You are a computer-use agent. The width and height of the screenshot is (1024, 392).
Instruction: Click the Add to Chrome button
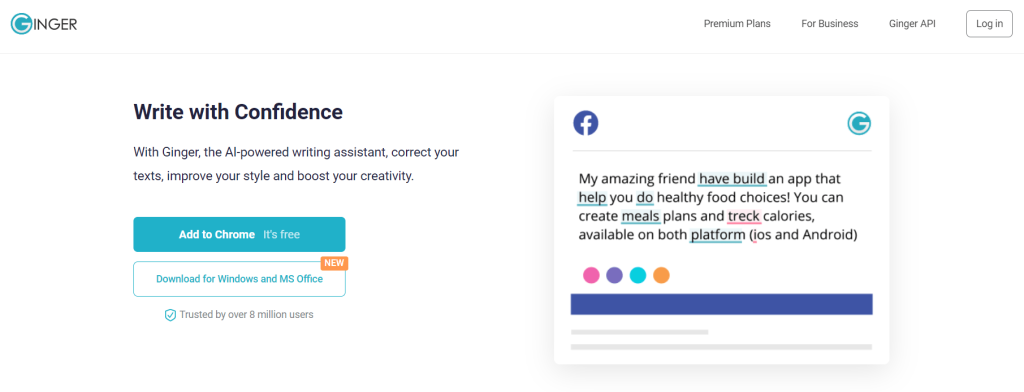click(x=240, y=235)
